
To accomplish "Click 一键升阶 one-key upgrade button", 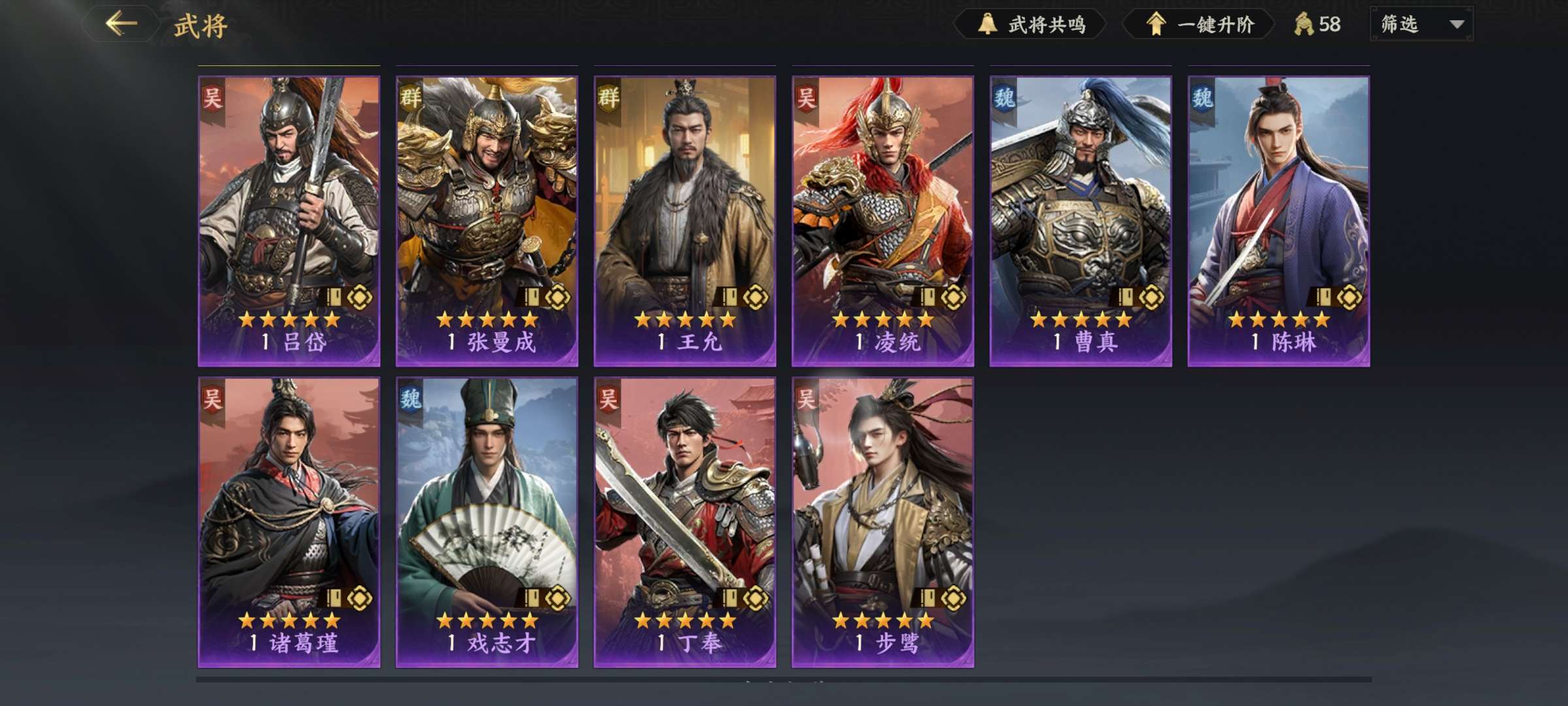I will click(x=1200, y=25).
